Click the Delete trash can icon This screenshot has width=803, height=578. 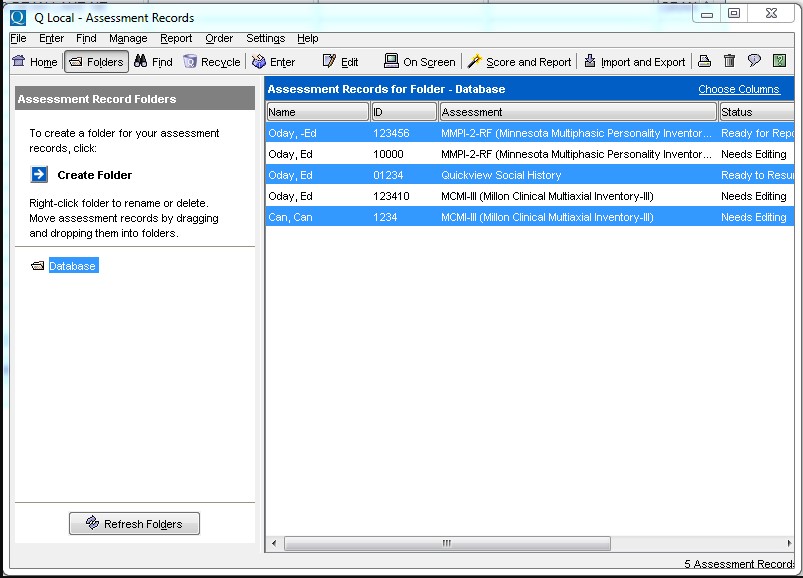[x=730, y=61]
